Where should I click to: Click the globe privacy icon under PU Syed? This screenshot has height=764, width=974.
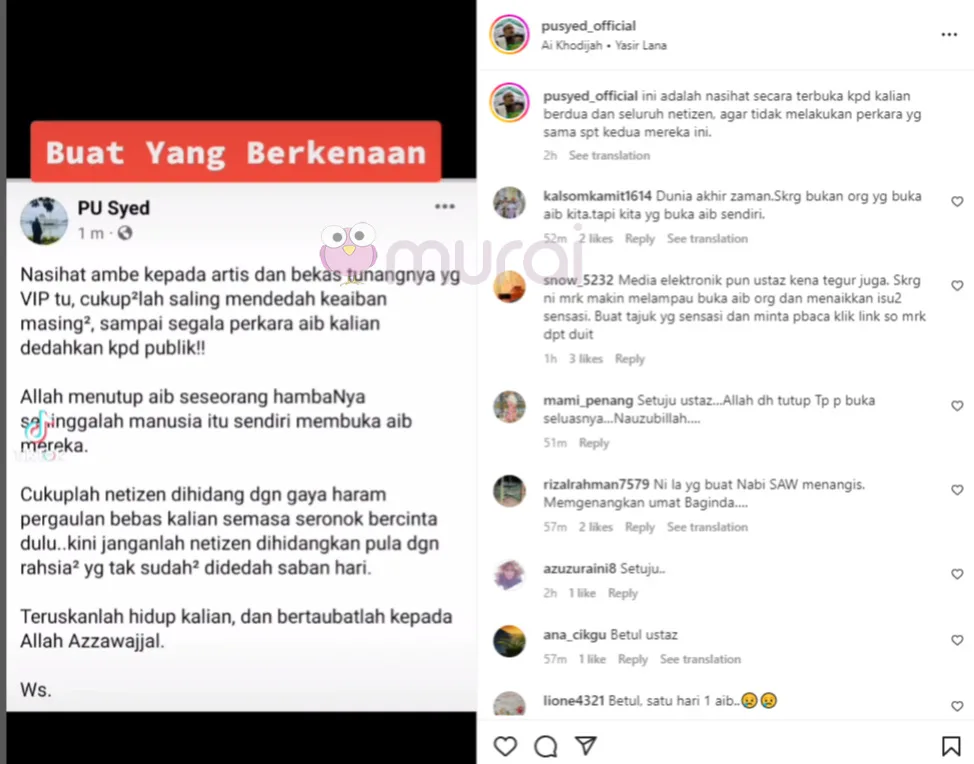(x=125, y=233)
